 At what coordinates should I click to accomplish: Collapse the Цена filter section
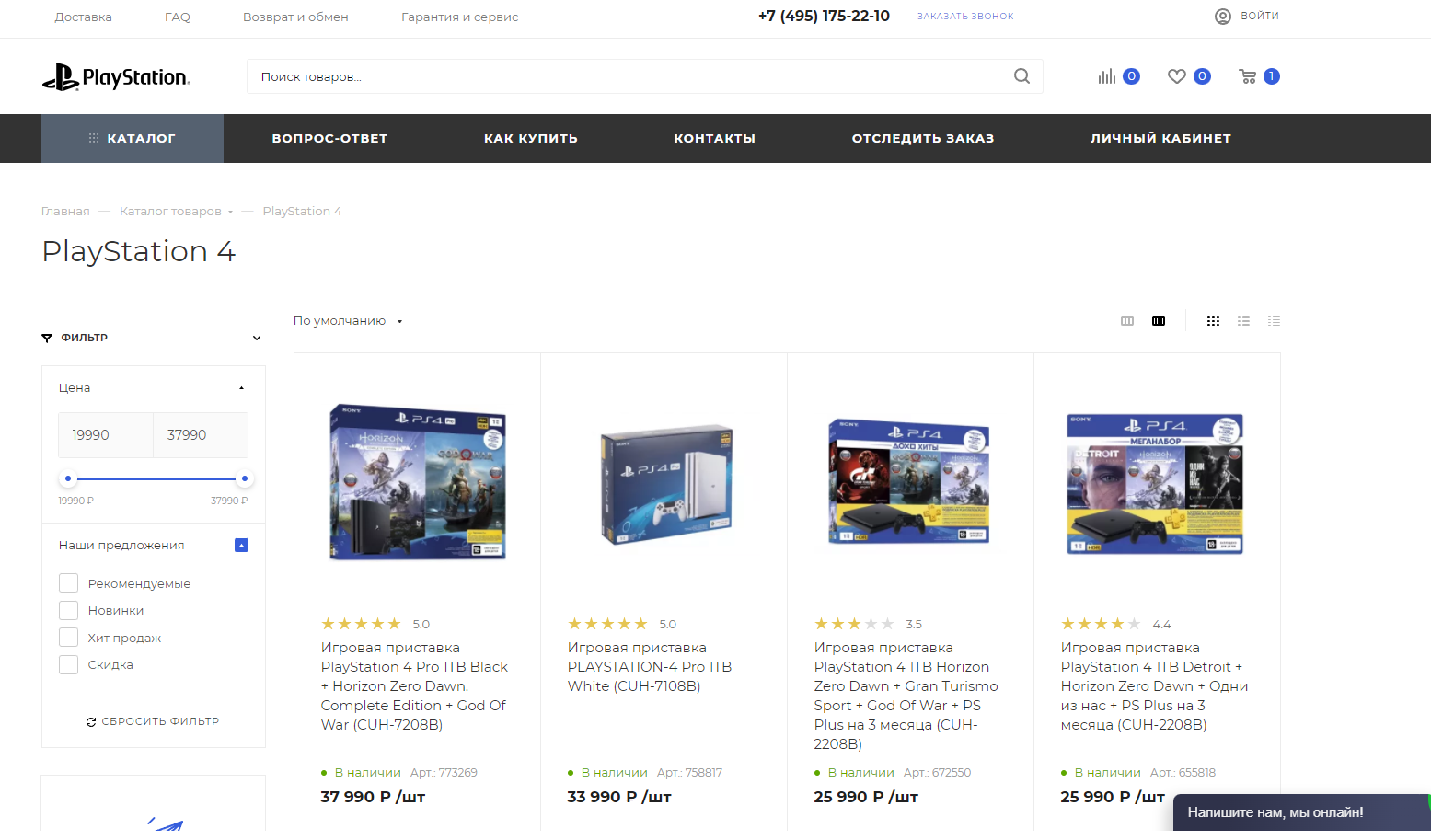241,388
